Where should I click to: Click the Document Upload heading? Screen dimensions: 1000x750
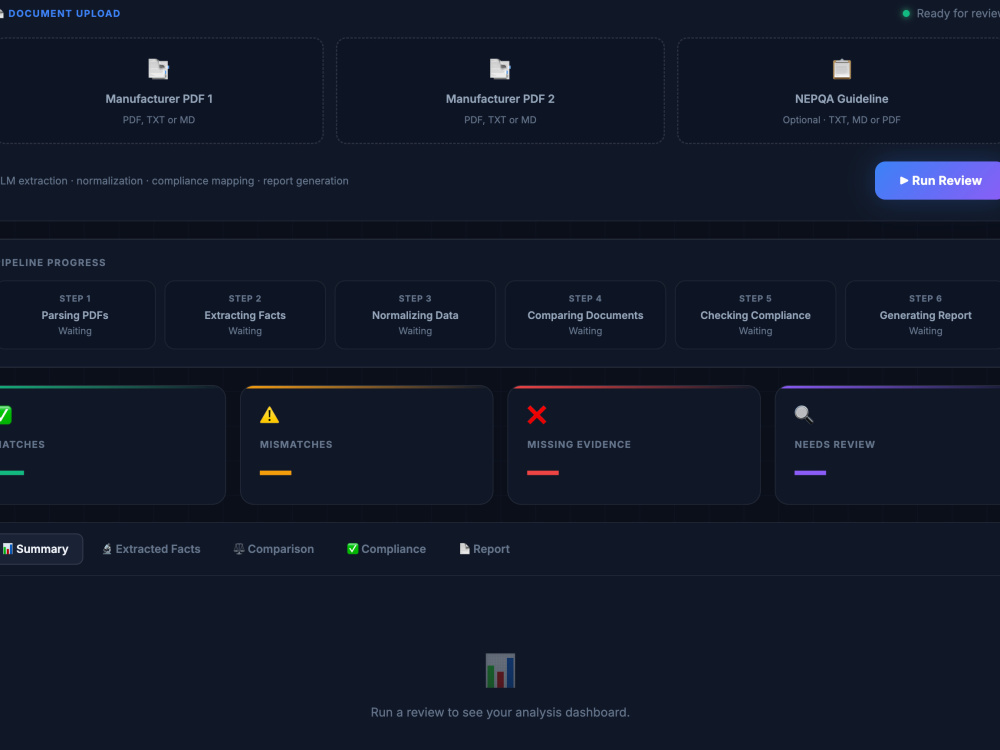point(64,13)
